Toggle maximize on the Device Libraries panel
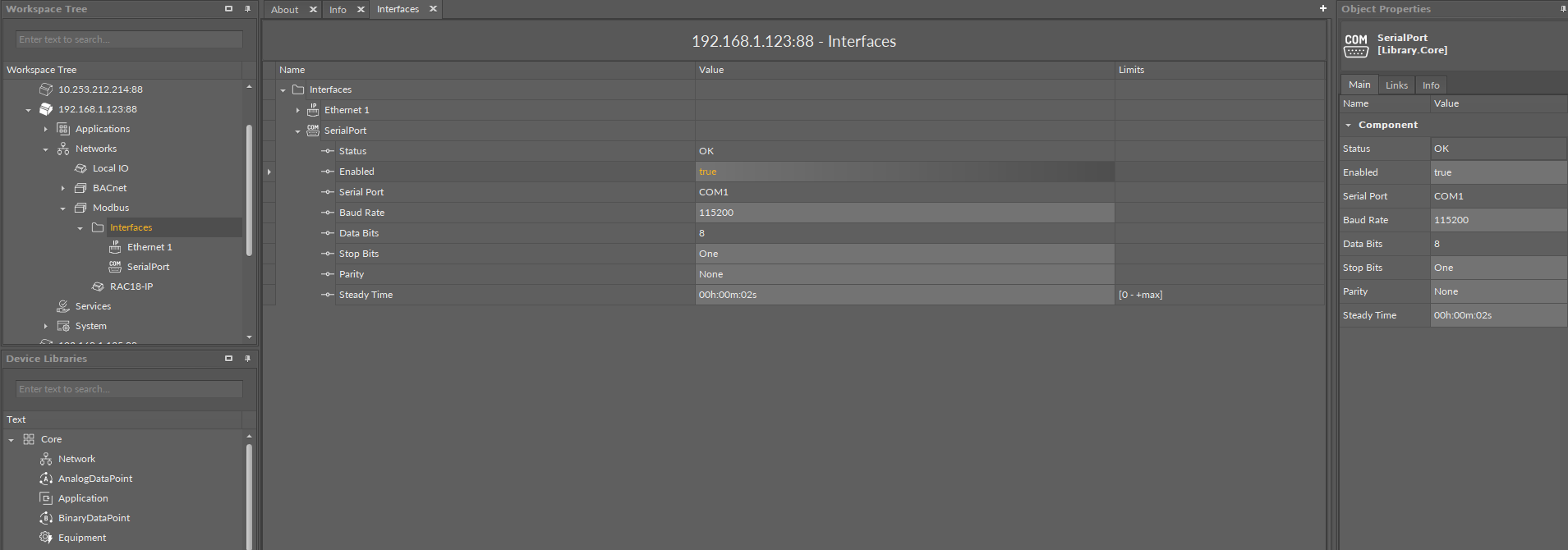The height and width of the screenshot is (550, 1568). 228,359
